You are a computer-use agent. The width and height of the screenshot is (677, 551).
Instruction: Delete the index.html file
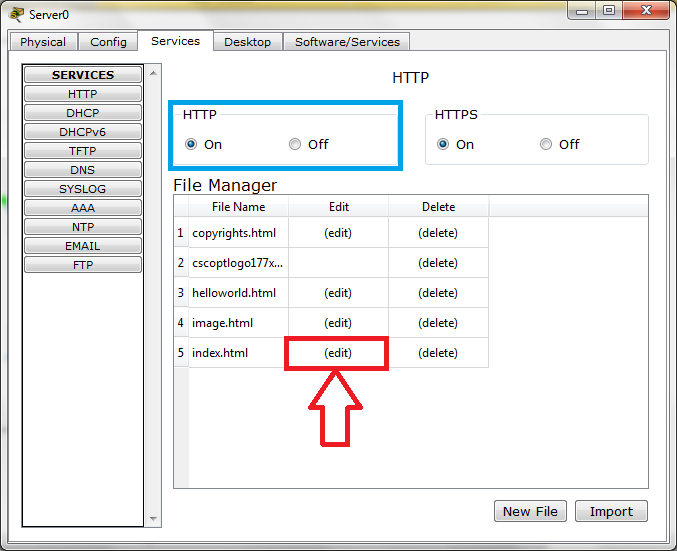pos(438,353)
